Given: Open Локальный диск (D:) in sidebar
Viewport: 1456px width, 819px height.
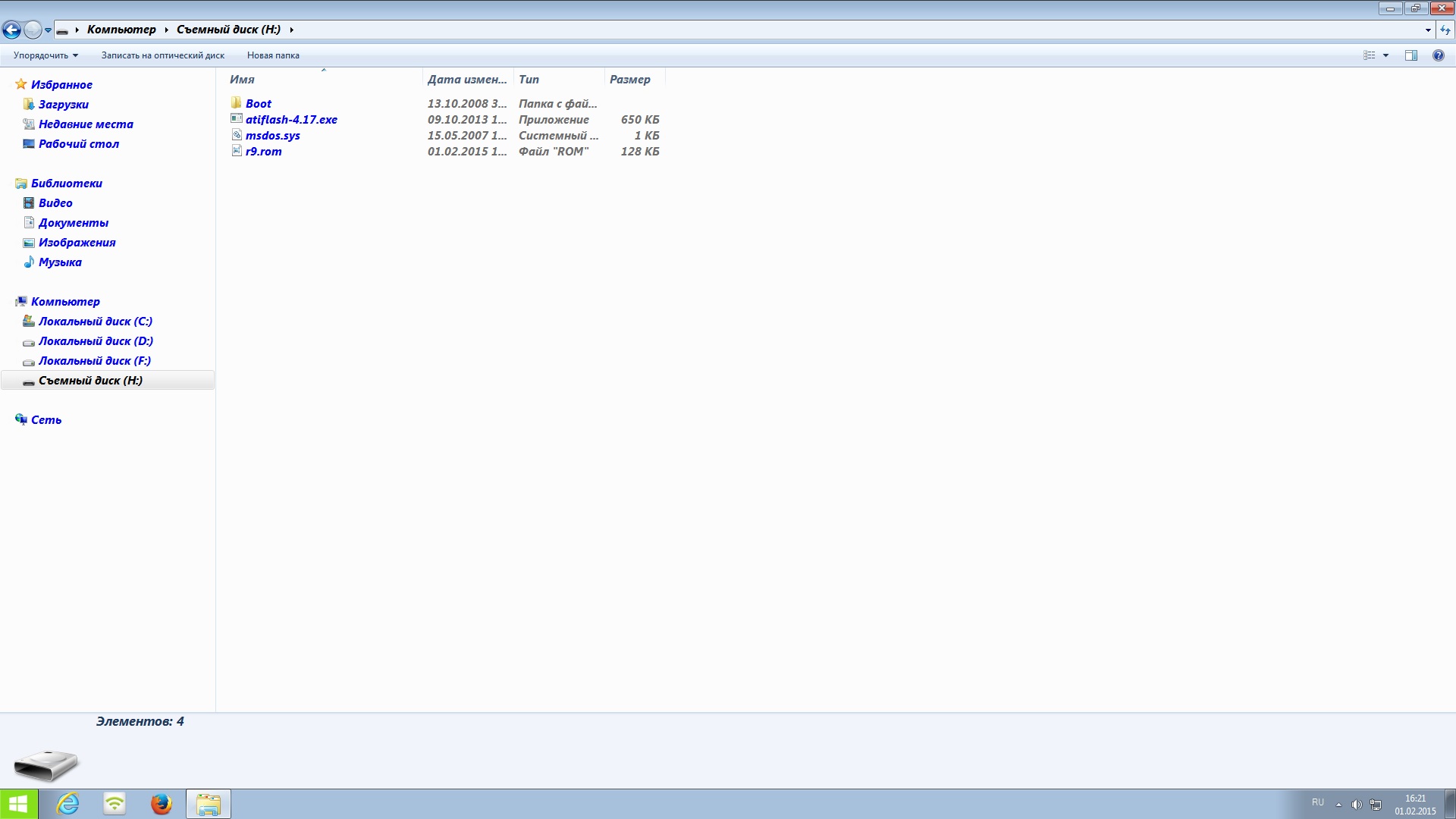Looking at the screenshot, I should click(96, 341).
